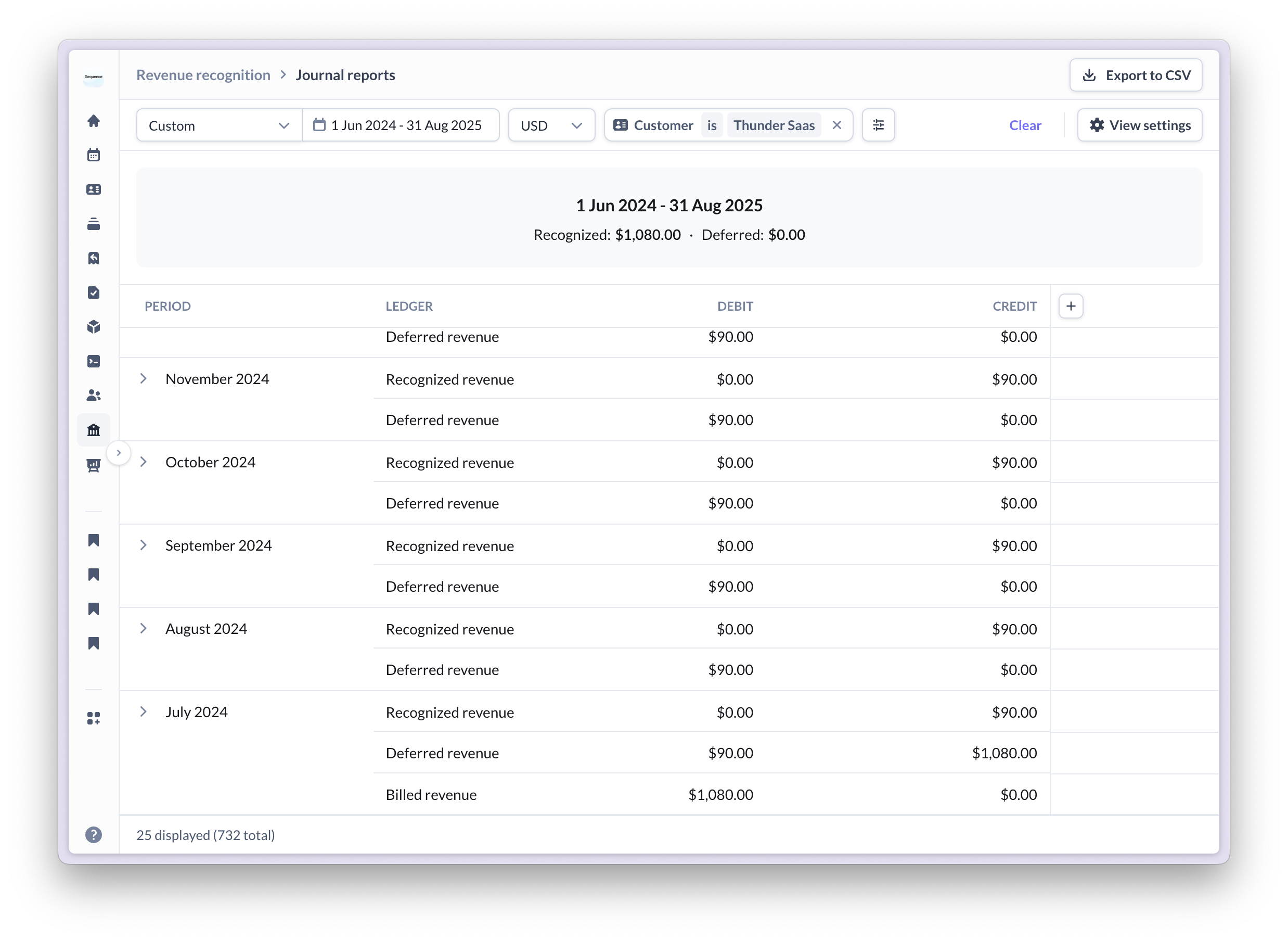Click the Export to CSV button
Image resolution: width=1288 pixels, height=941 pixels.
pos(1136,75)
